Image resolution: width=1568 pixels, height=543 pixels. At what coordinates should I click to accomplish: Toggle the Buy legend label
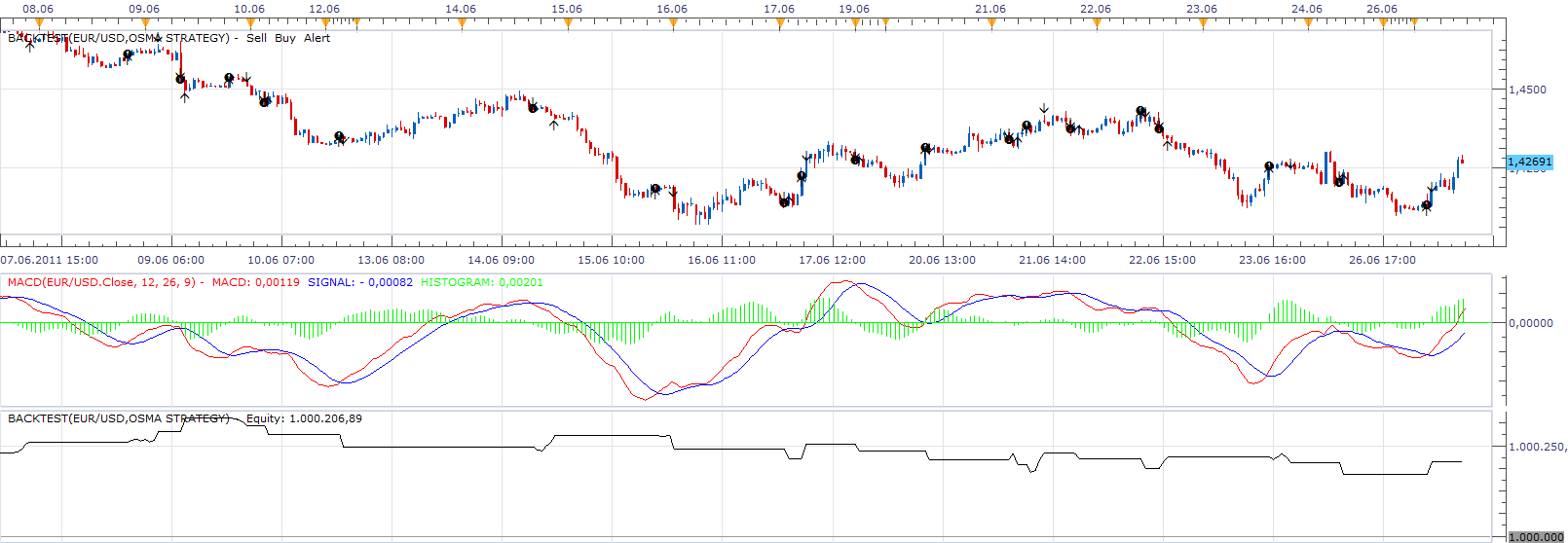pyautogui.click(x=285, y=38)
